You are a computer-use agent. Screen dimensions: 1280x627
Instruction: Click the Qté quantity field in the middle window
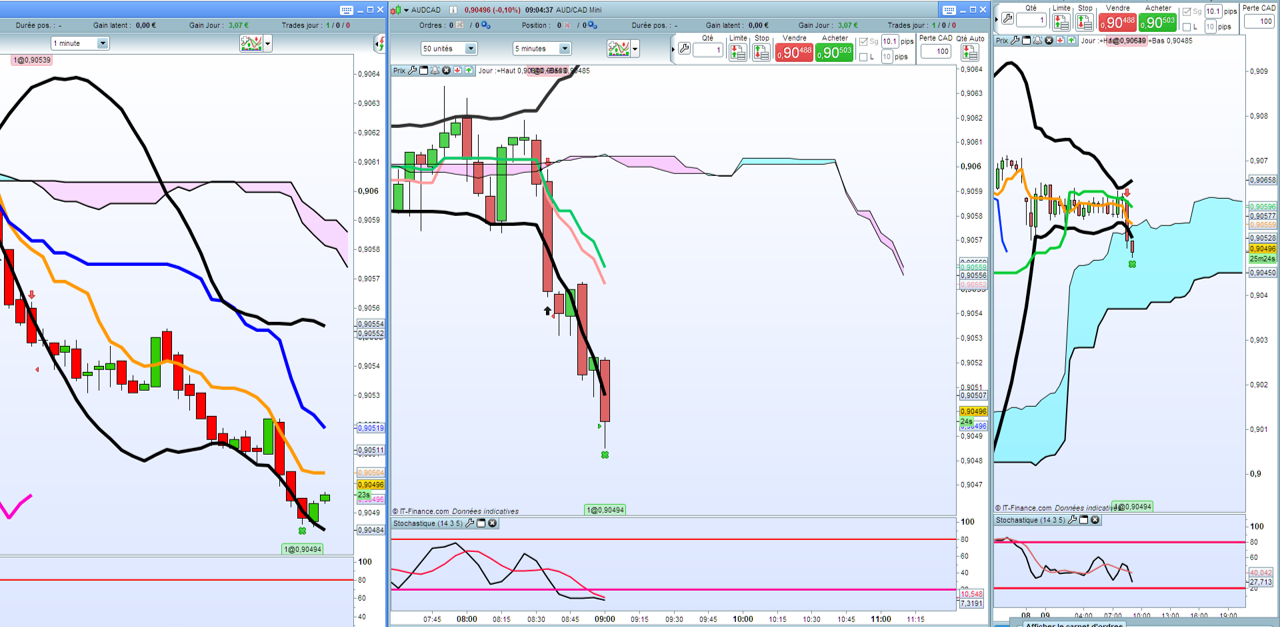point(708,49)
